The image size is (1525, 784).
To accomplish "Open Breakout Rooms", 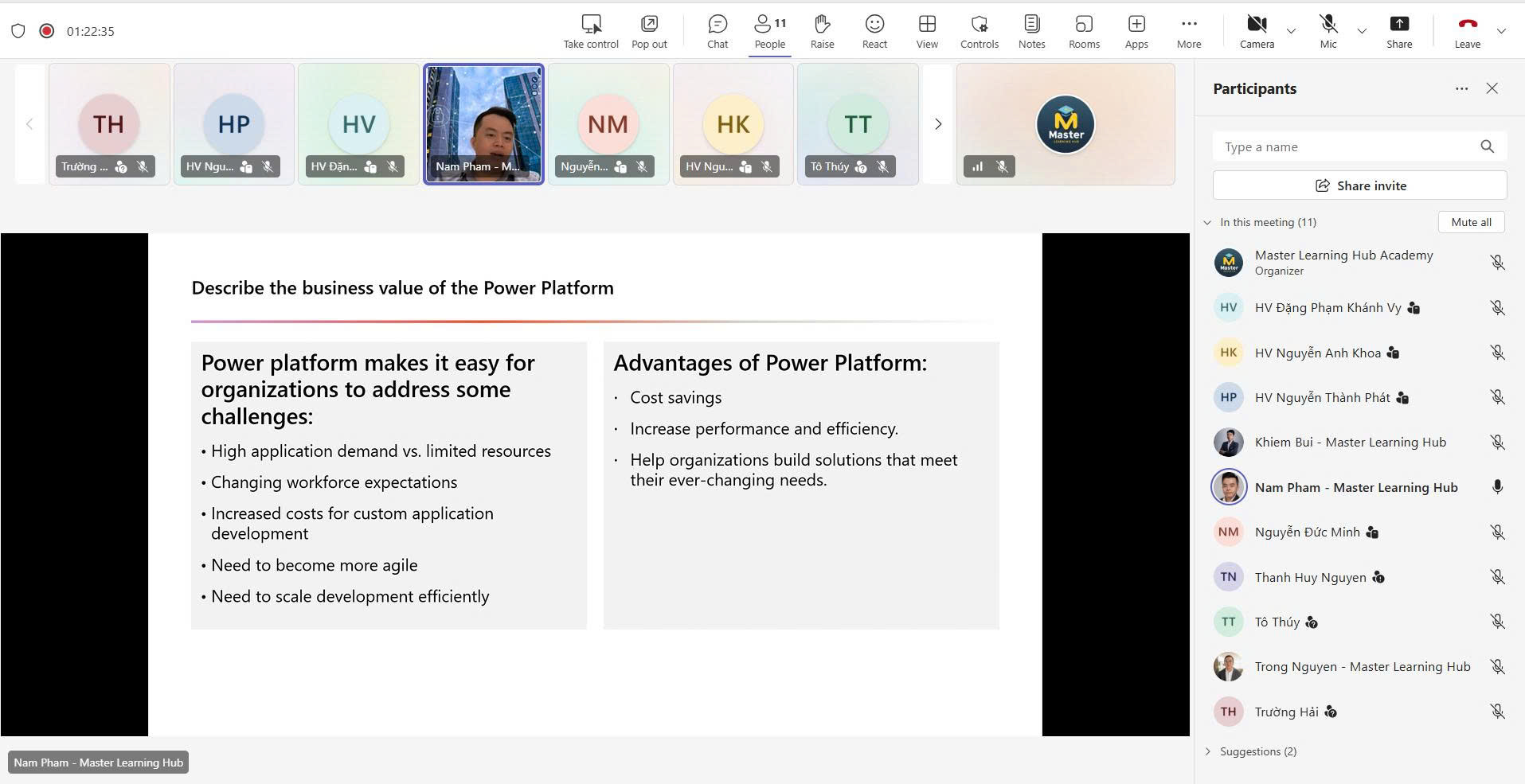I will point(1084,31).
